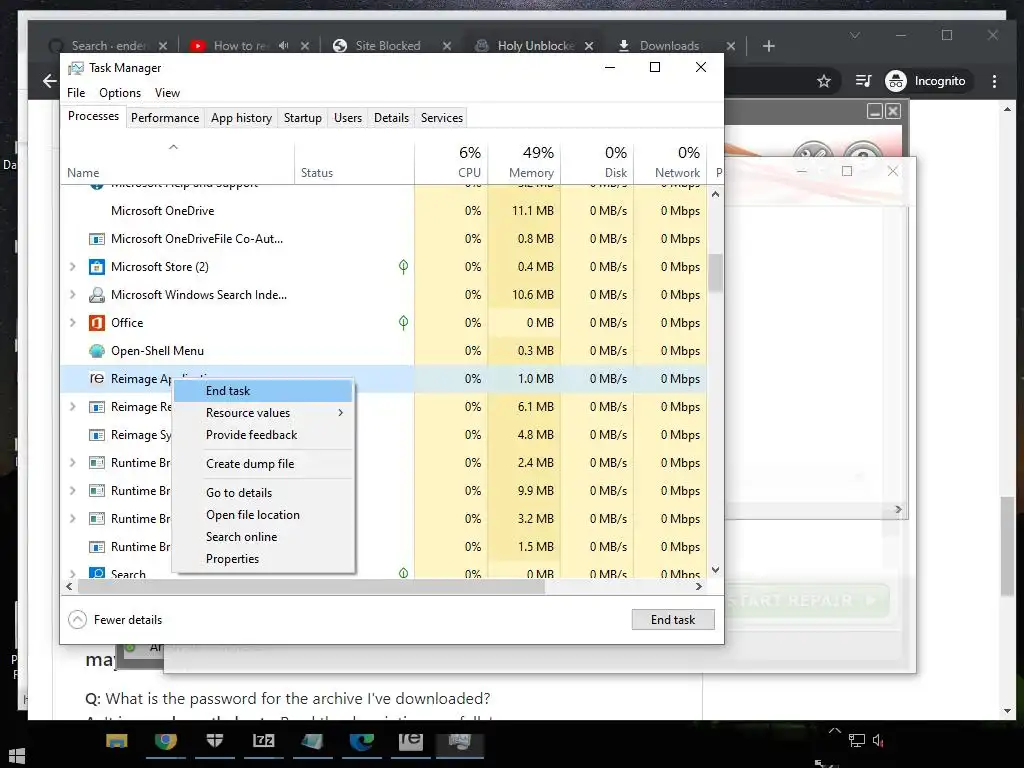The width and height of the screenshot is (1024, 768).
Task: Expand Microsoft Windows Search Indexer group
Action: (72, 295)
